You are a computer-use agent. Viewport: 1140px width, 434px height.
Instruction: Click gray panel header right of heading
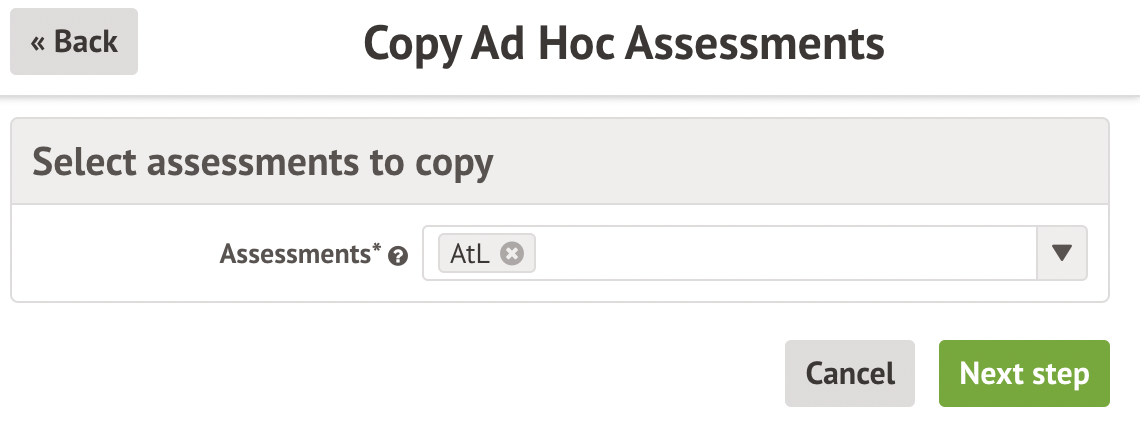800,161
